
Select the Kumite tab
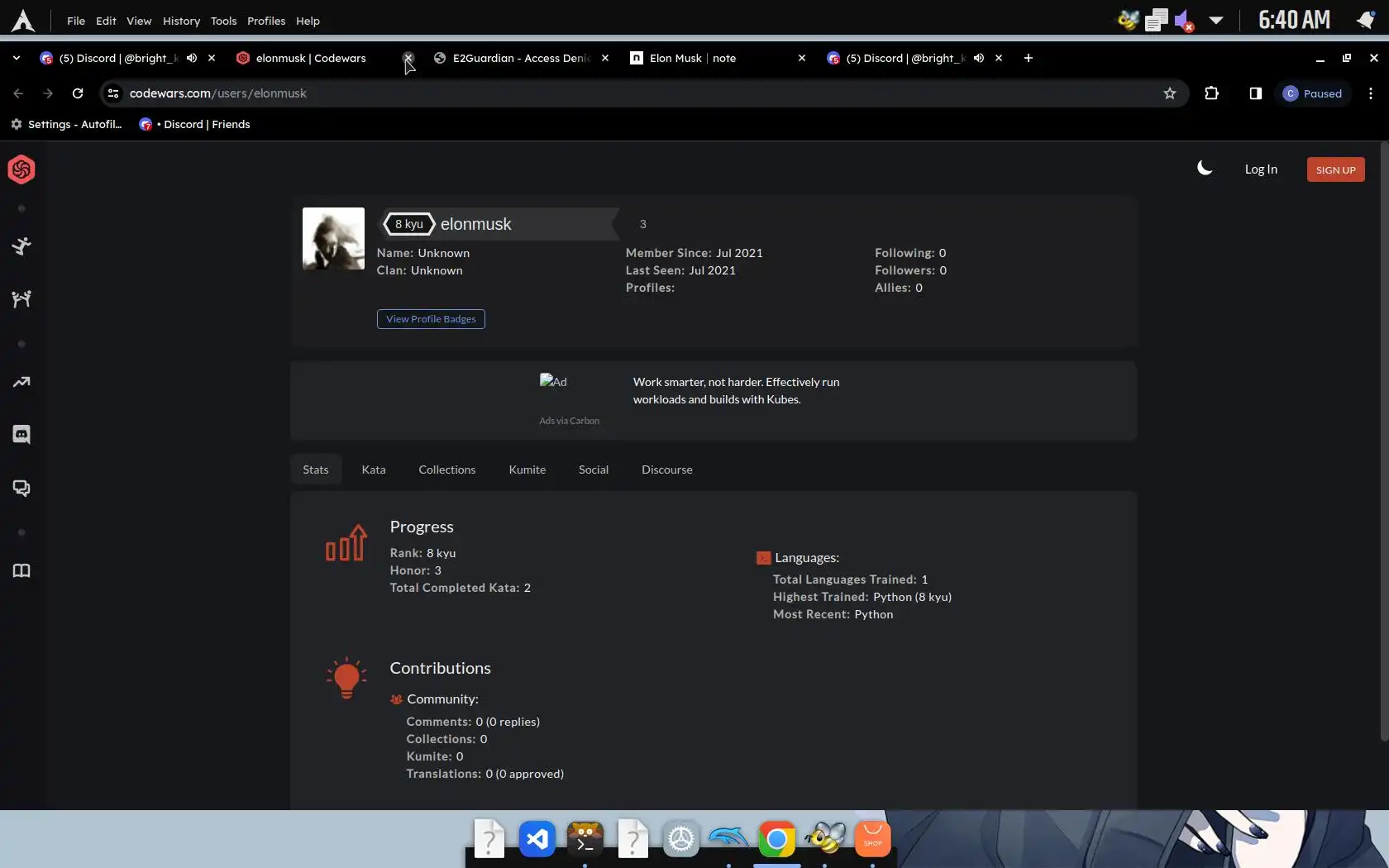[527, 470]
